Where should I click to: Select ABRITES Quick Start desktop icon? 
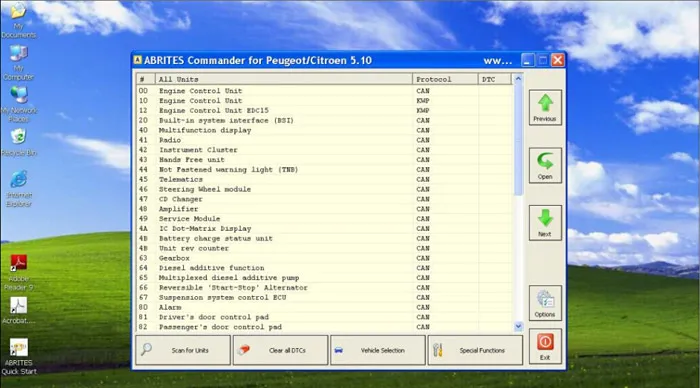coord(18,356)
